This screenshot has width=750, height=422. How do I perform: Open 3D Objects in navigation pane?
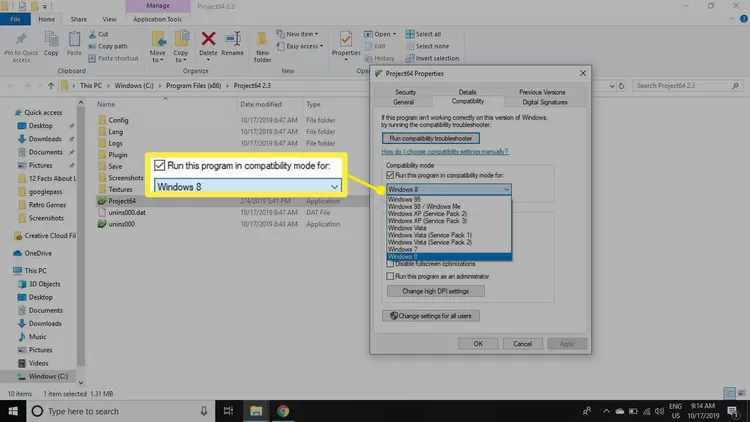click(44, 284)
